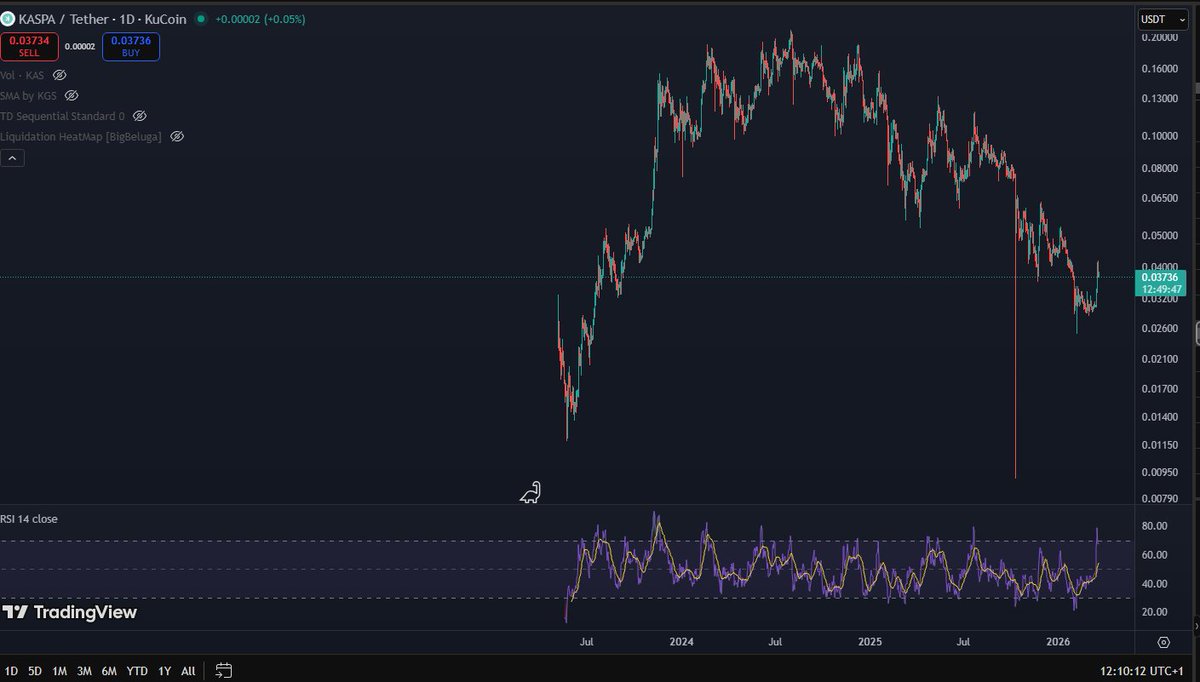This screenshot has width=1200, height=682.
Task: Click the 2026 time axis label
Action: (1058, 642)
